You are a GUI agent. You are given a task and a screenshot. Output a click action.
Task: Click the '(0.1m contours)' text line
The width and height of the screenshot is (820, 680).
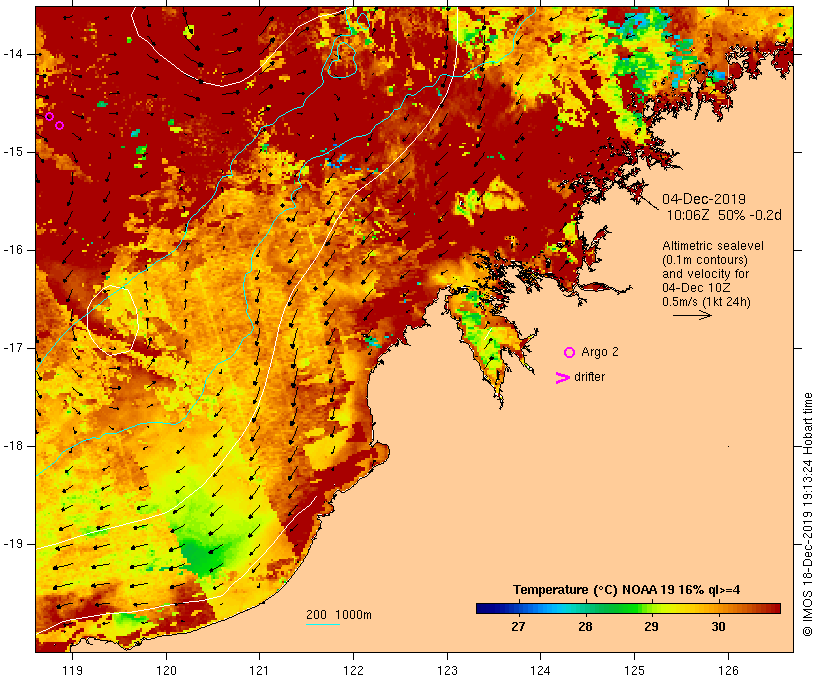705,260
